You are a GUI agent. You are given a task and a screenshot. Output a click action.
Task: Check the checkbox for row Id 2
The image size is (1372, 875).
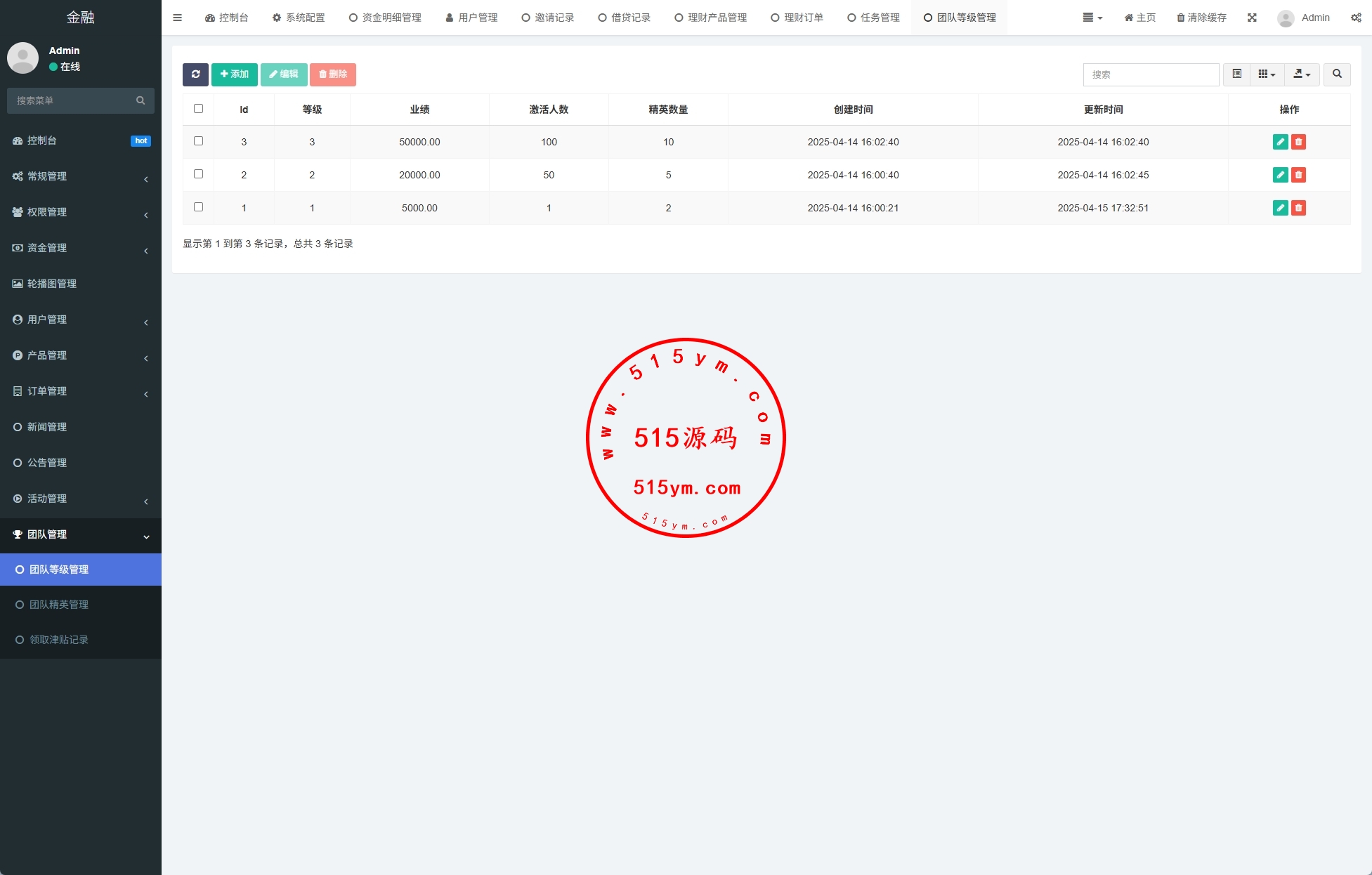[x=198, y=174]
